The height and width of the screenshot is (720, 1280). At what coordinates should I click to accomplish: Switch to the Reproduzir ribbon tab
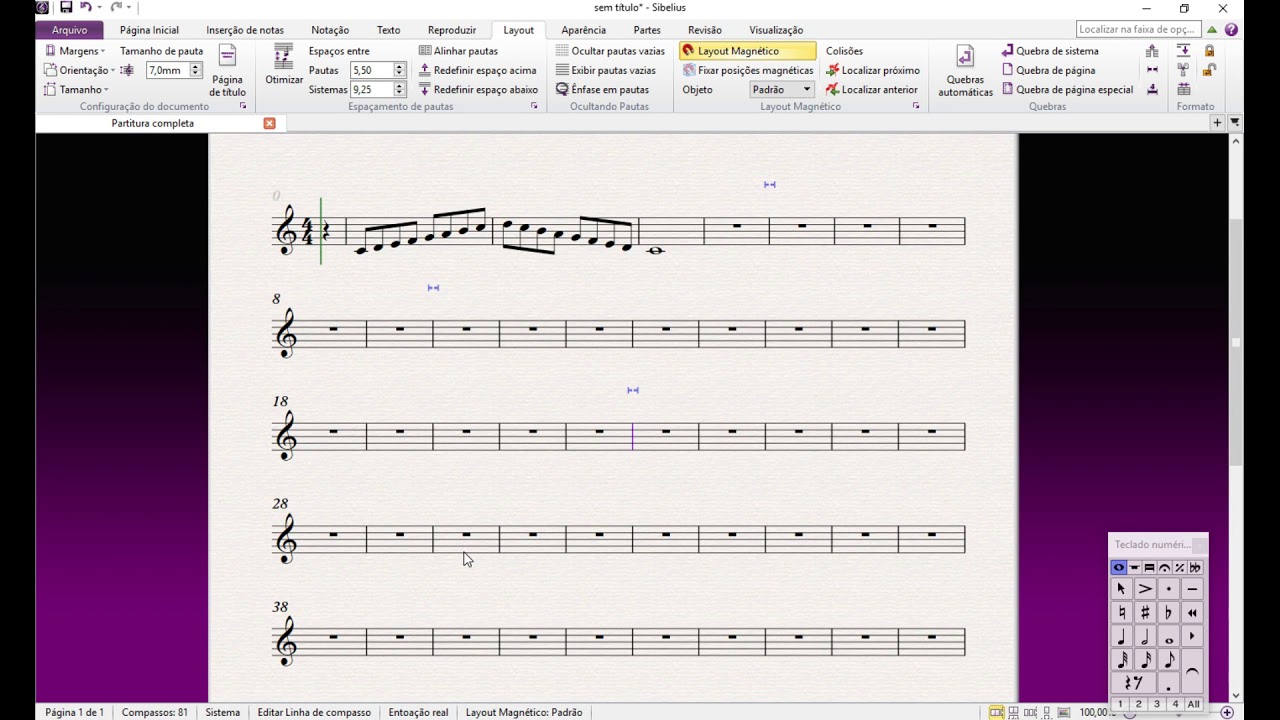tap(452, 30)
